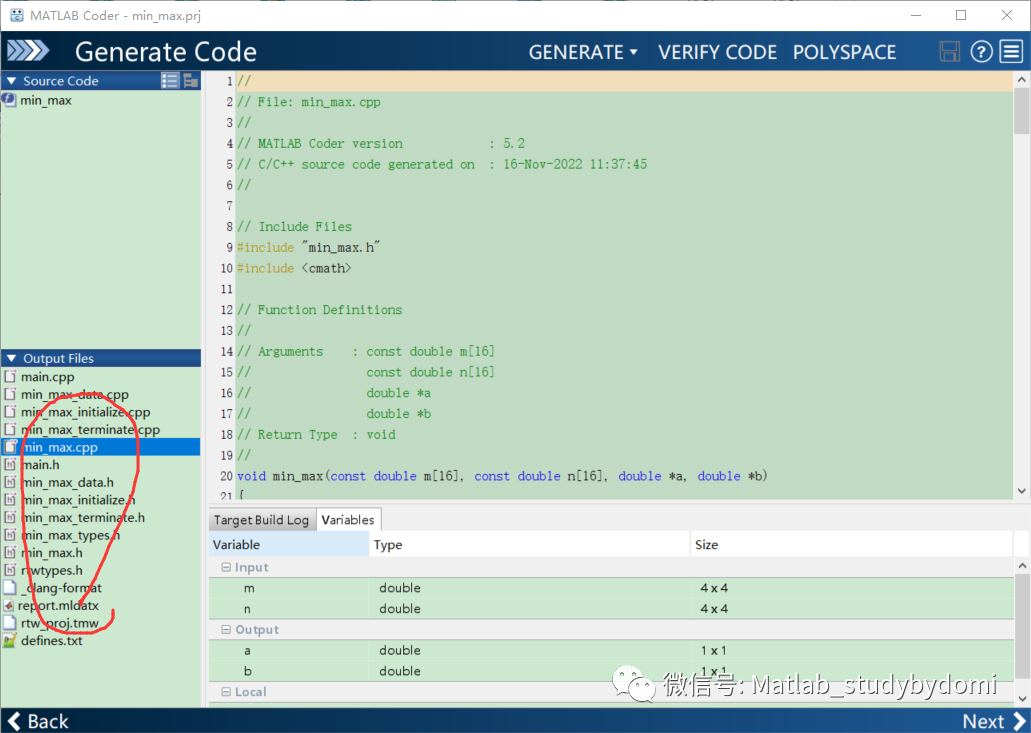Click the file icon beside main.cpp

pos(10,376)
